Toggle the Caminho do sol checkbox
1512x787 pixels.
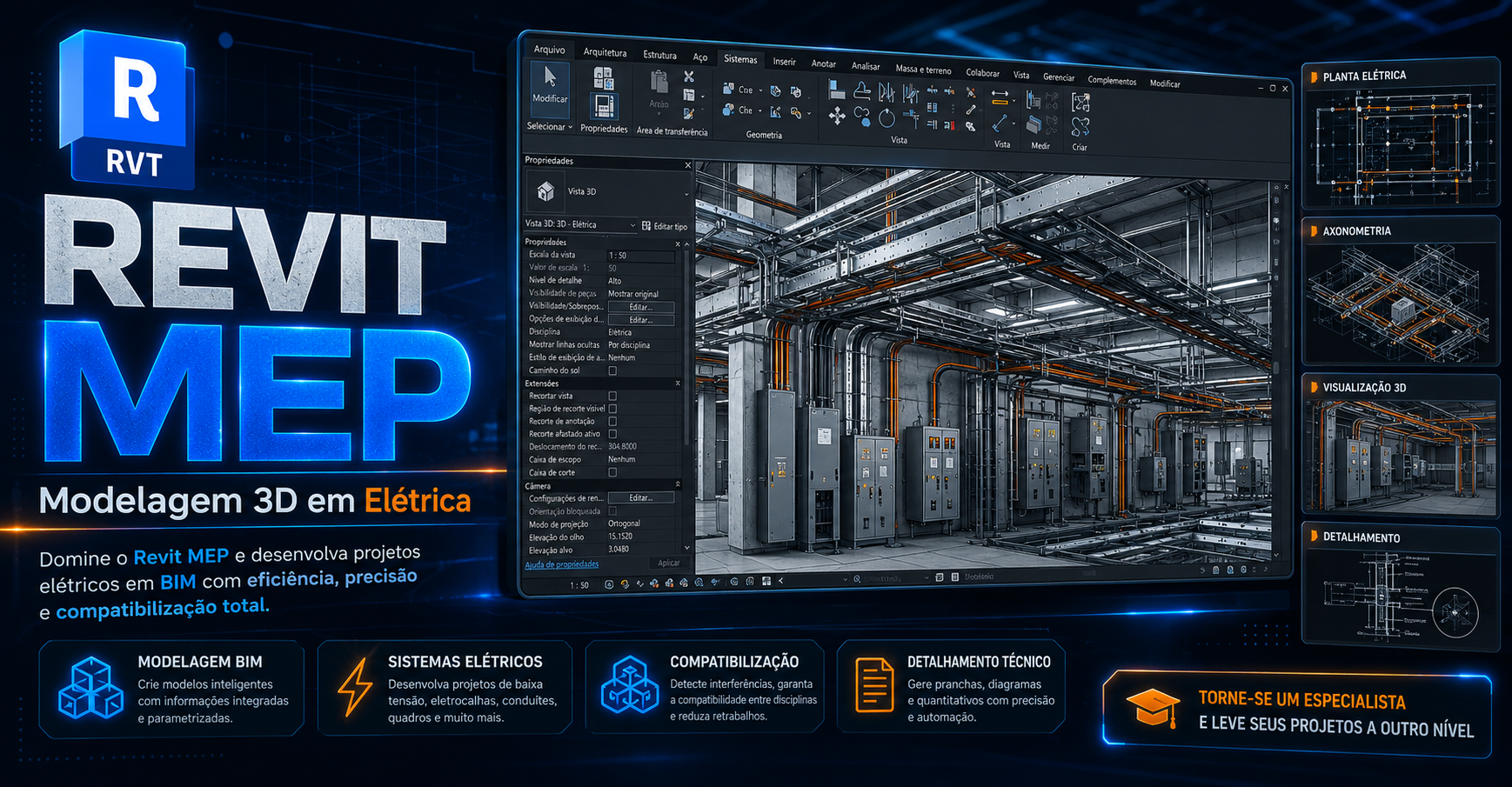612,370
